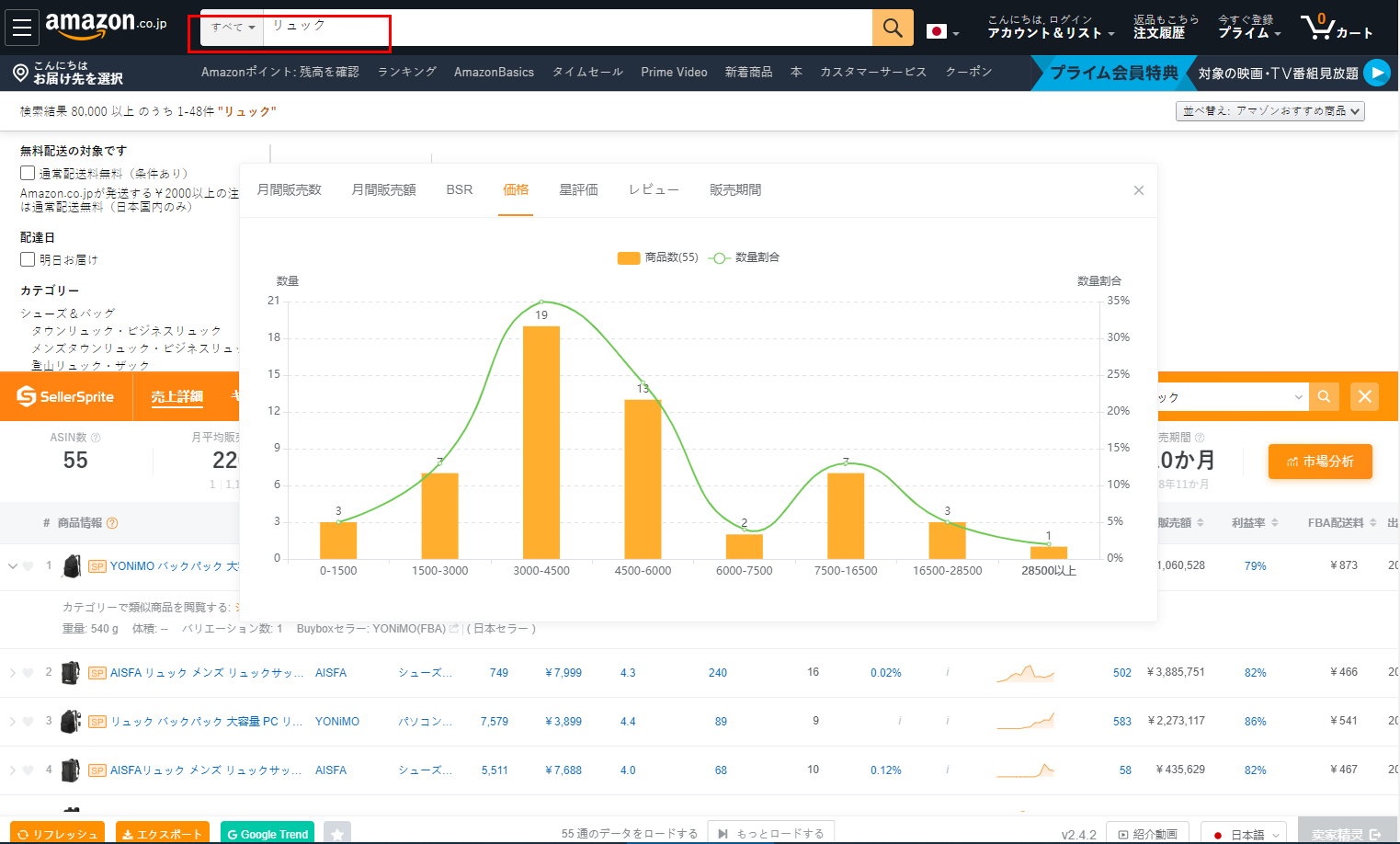Image resolution: width=1400 pixels, height=844 pixels.
Task: Collapse product row 1 details
Action: [x=13, y=566]
